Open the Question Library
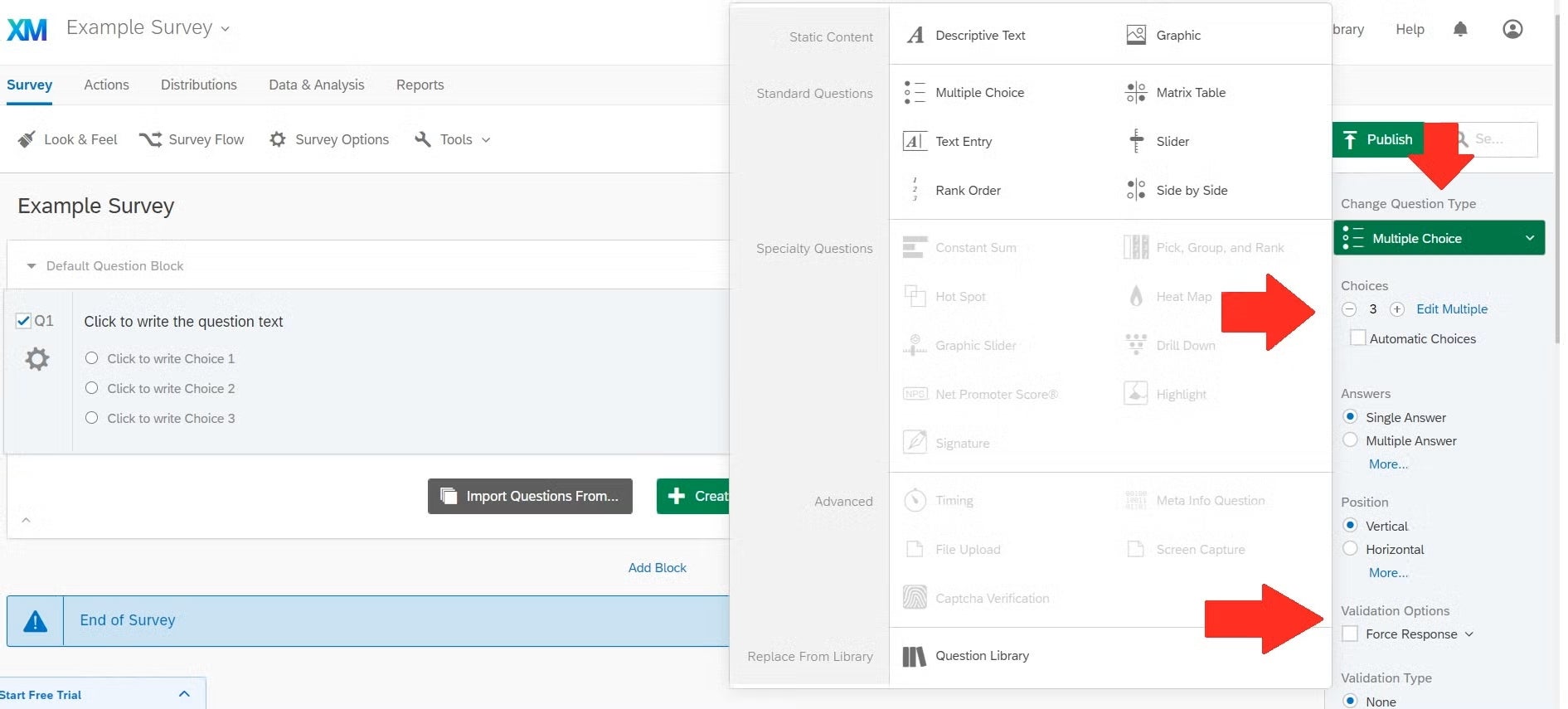The image size is (1568, 709). coord(966,656)
